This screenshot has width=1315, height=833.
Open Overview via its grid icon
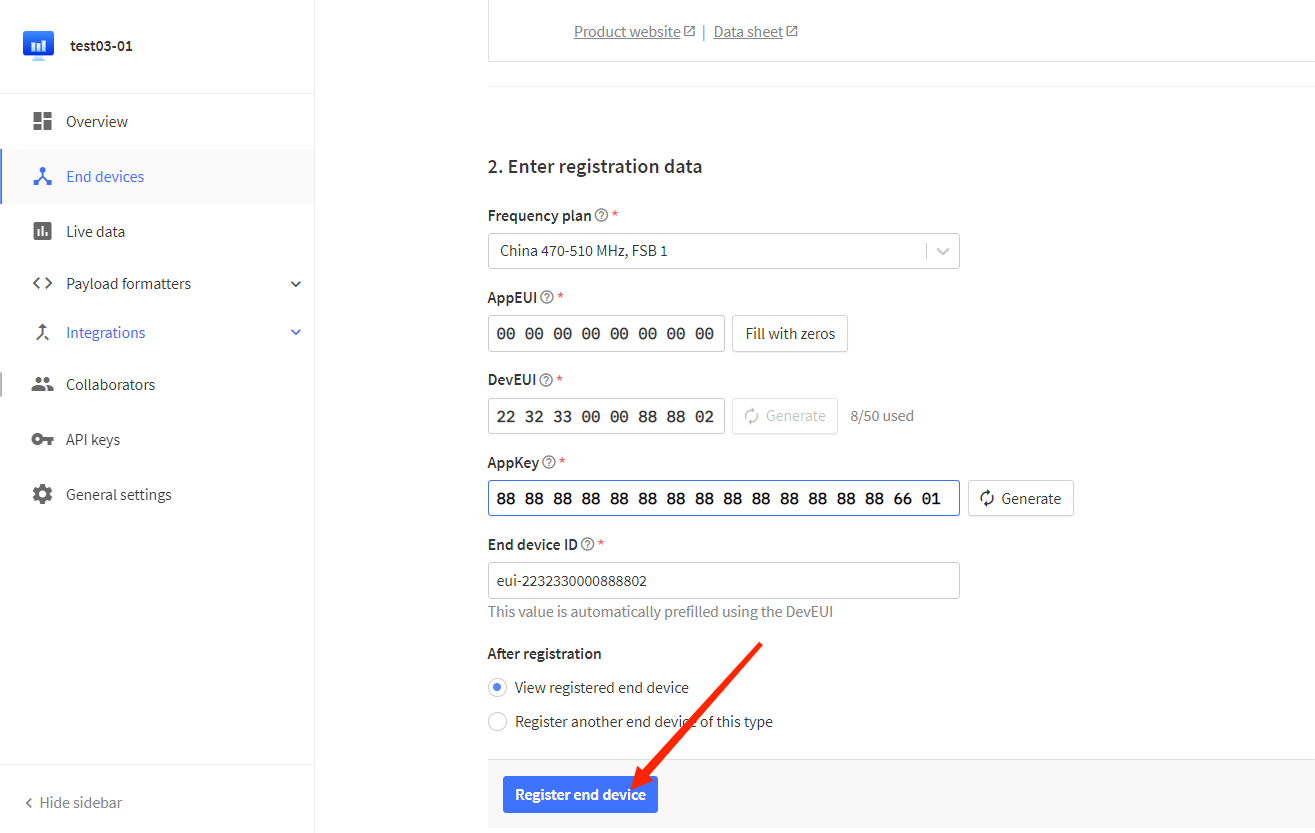point(42,122)
